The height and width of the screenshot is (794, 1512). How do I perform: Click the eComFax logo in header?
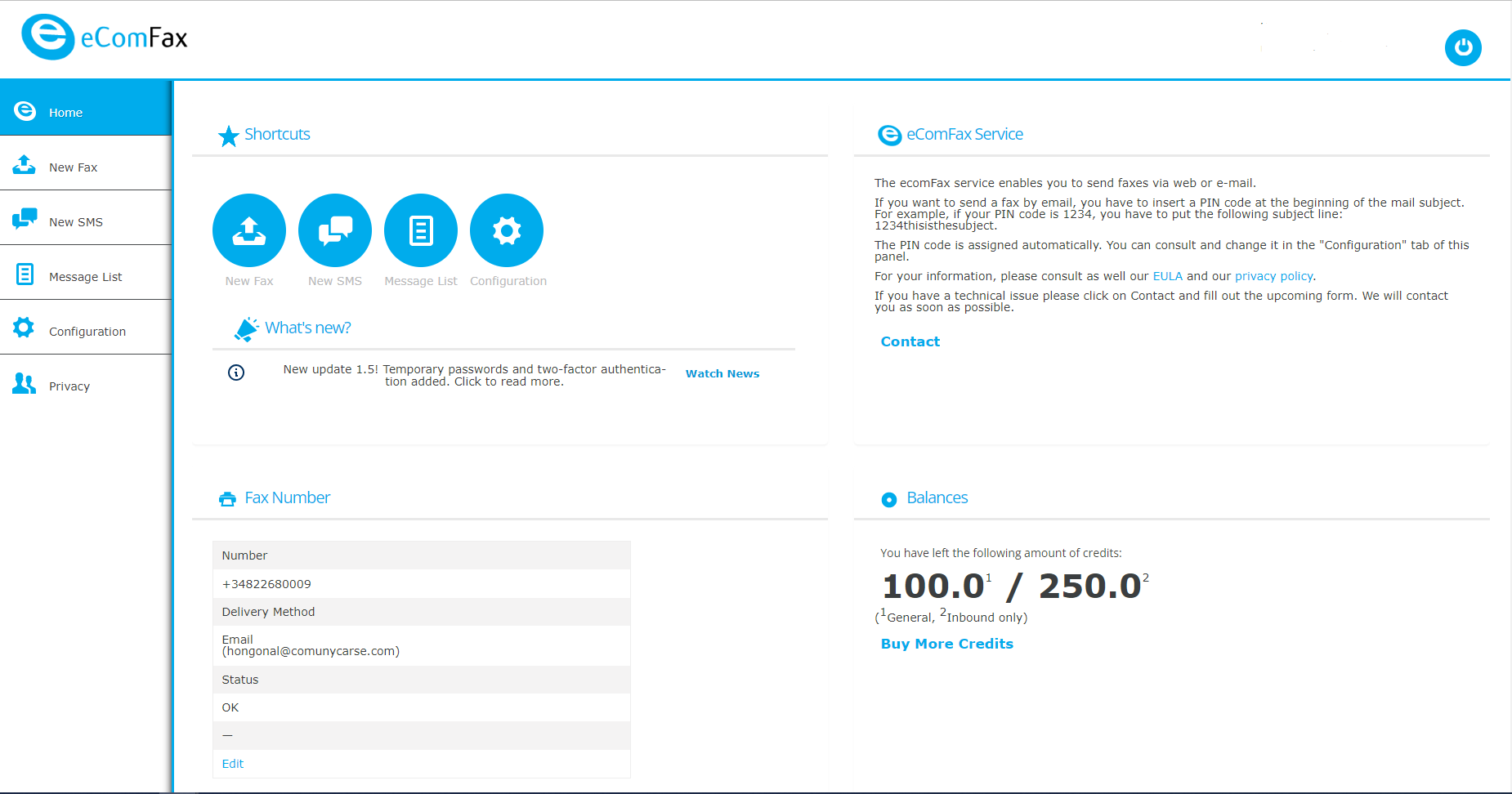pyautogui.click(x=105, y=38)
